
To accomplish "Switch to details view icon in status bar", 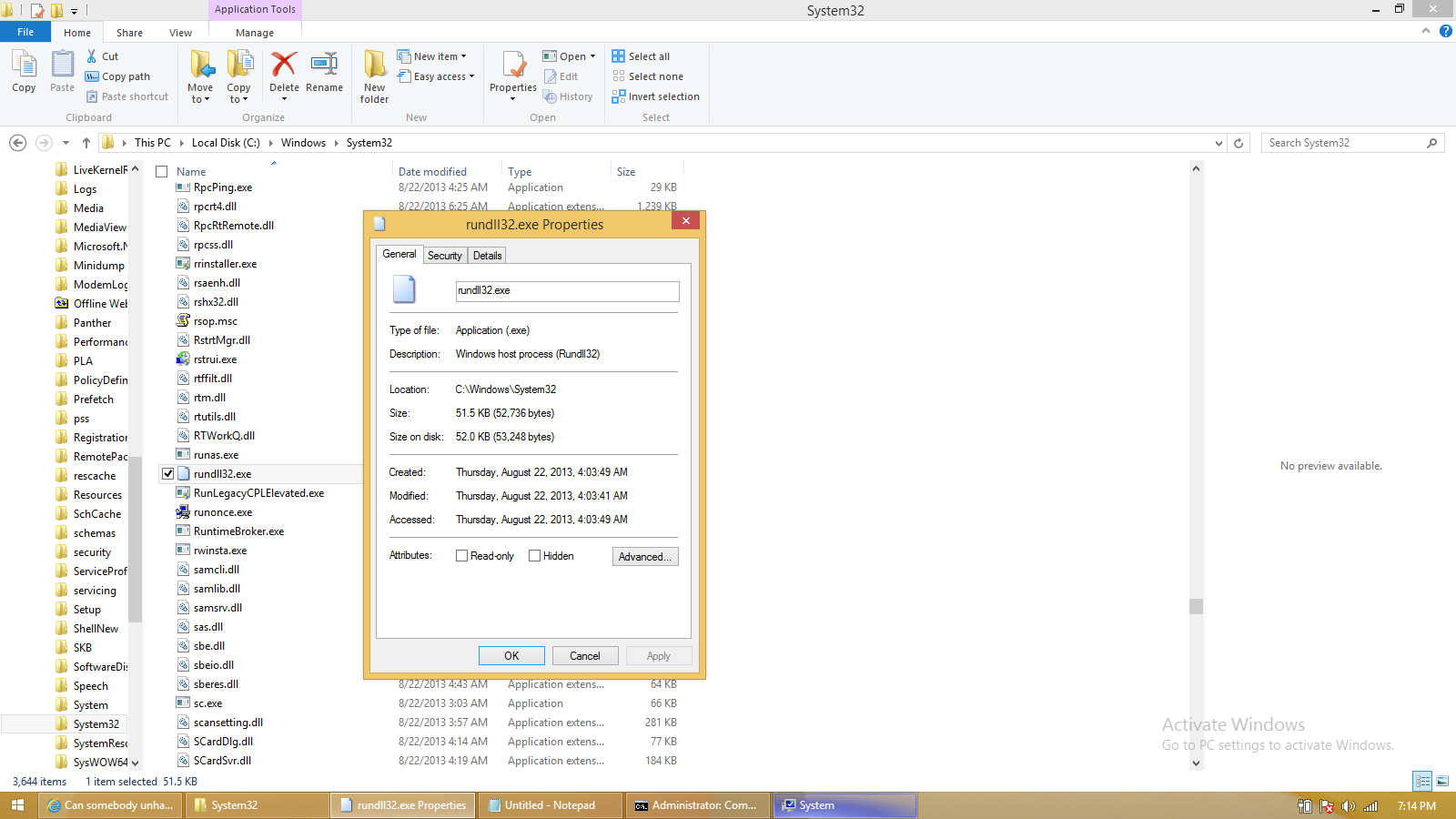I will click(x=1422, y=781).
